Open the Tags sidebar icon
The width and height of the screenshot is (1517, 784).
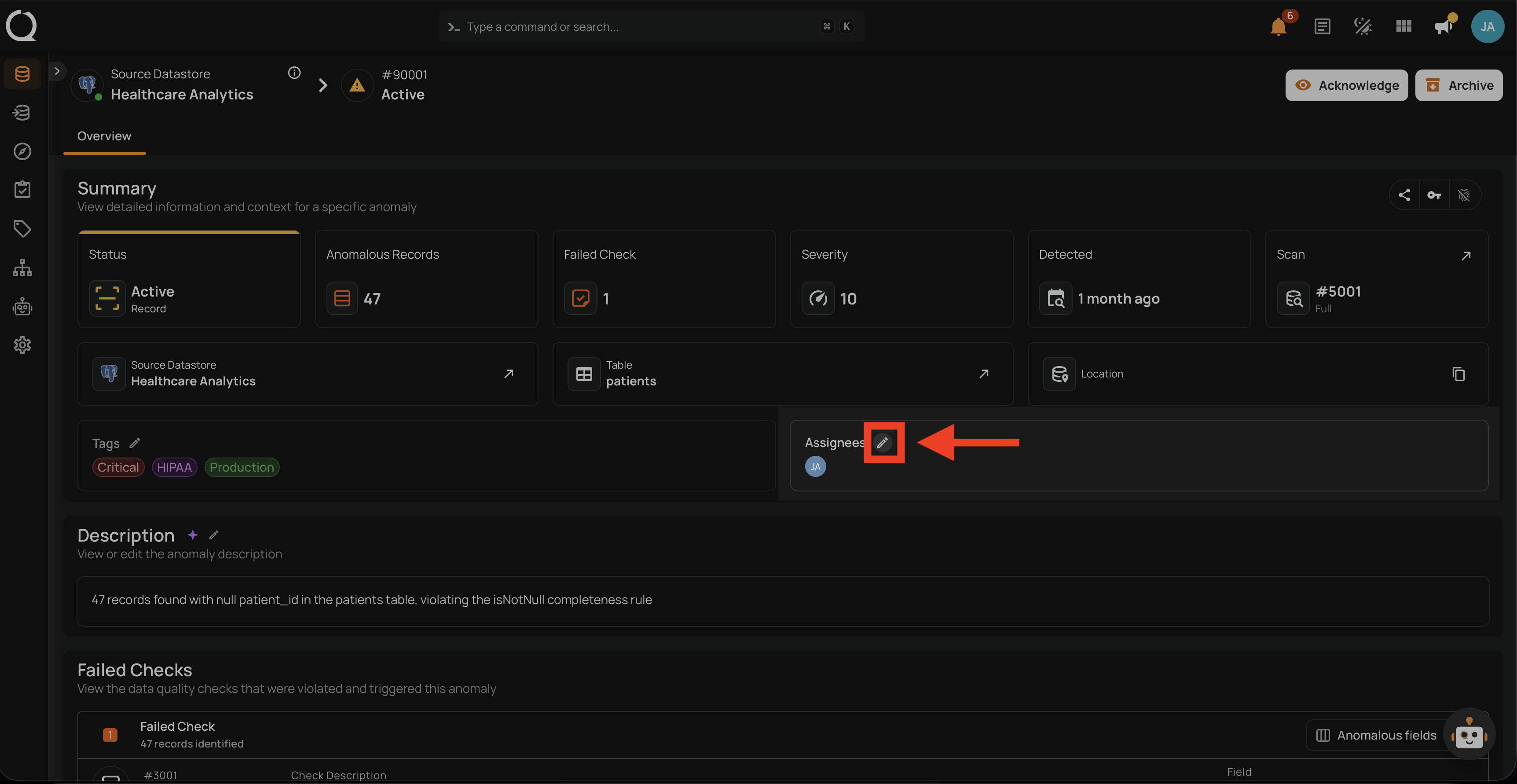(22, 228)
